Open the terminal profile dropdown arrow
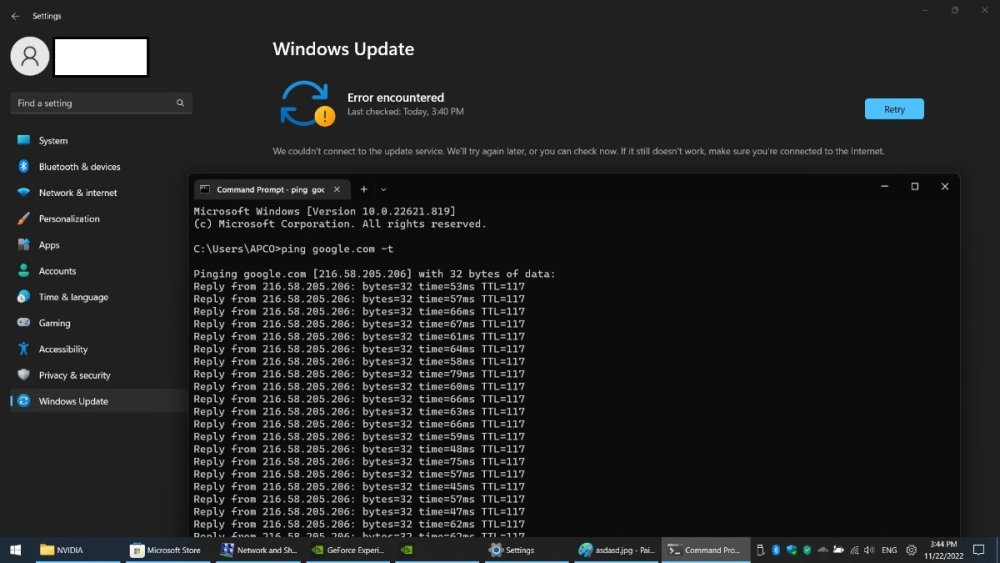The height and width of the screenshot is (563, 1000). tap(383, 189)
